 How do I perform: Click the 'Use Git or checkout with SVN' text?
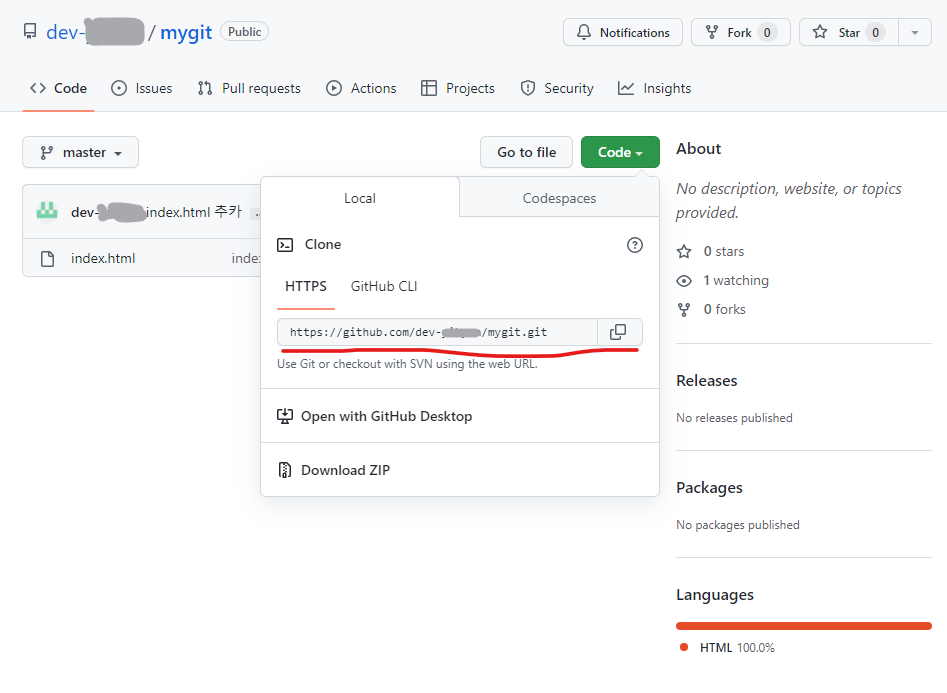[x=407, y=364]
